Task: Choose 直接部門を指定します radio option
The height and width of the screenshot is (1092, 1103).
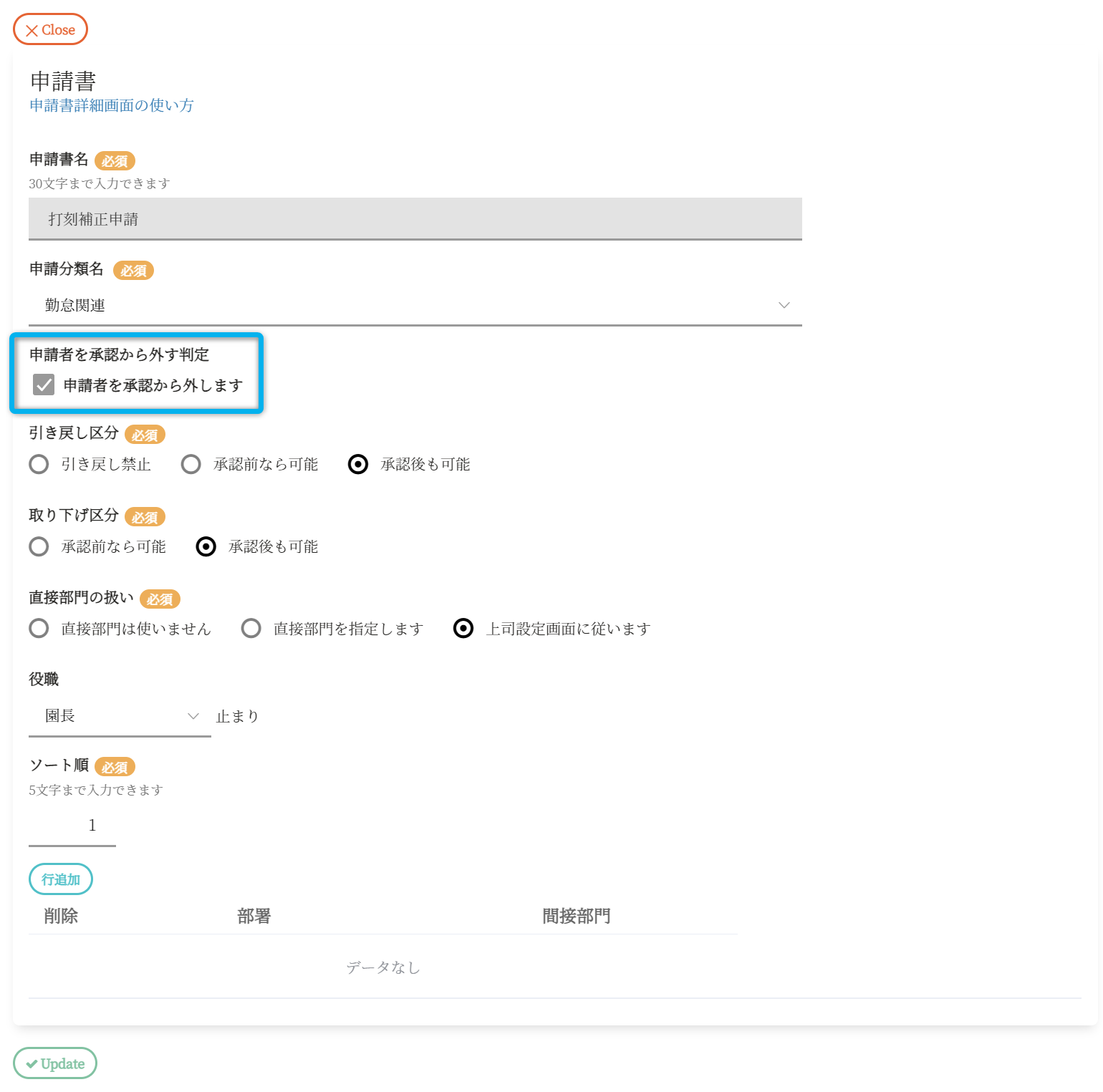Action: click(x=251, y=629)
